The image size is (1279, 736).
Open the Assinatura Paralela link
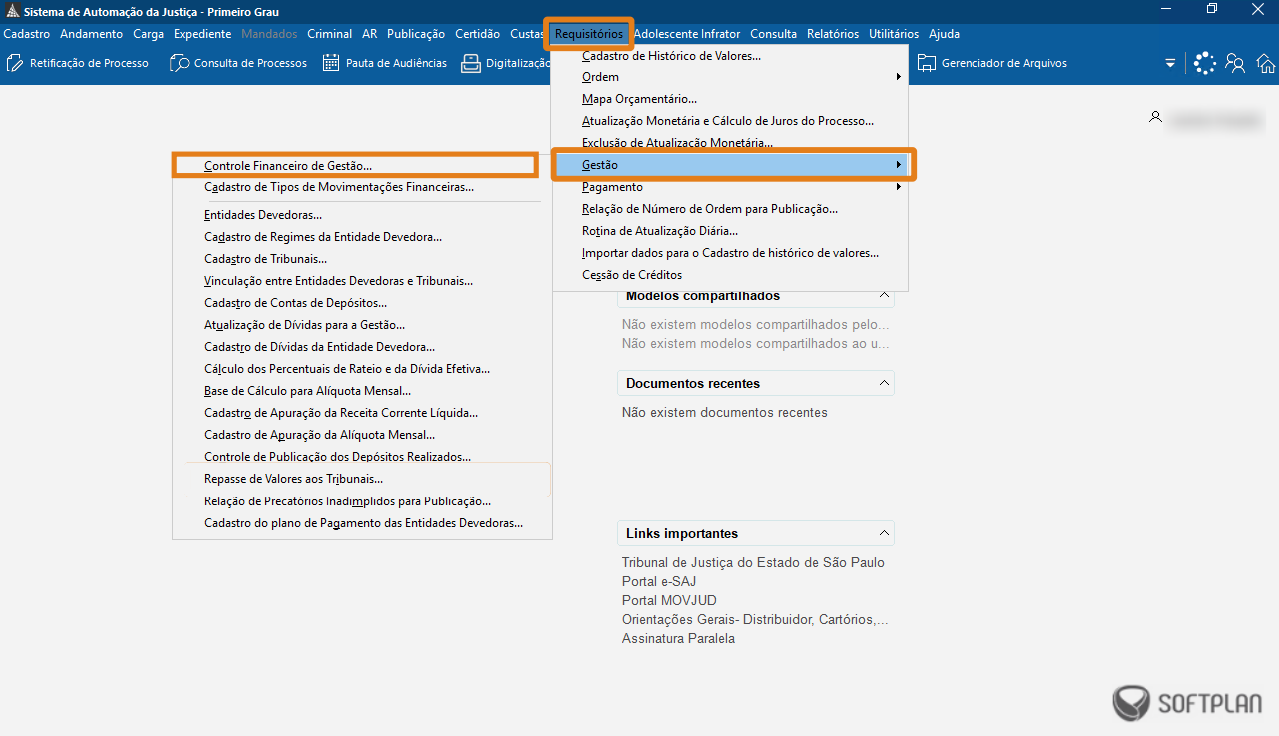[678, 639]
